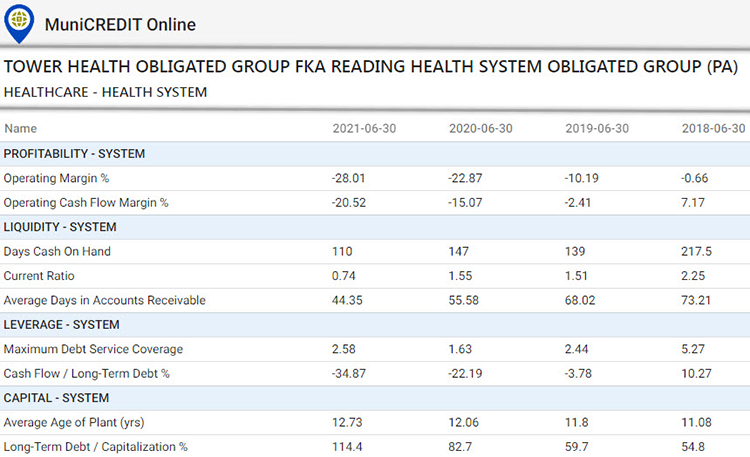Click the 2020-06-30 column header

(x=481, y=128)
